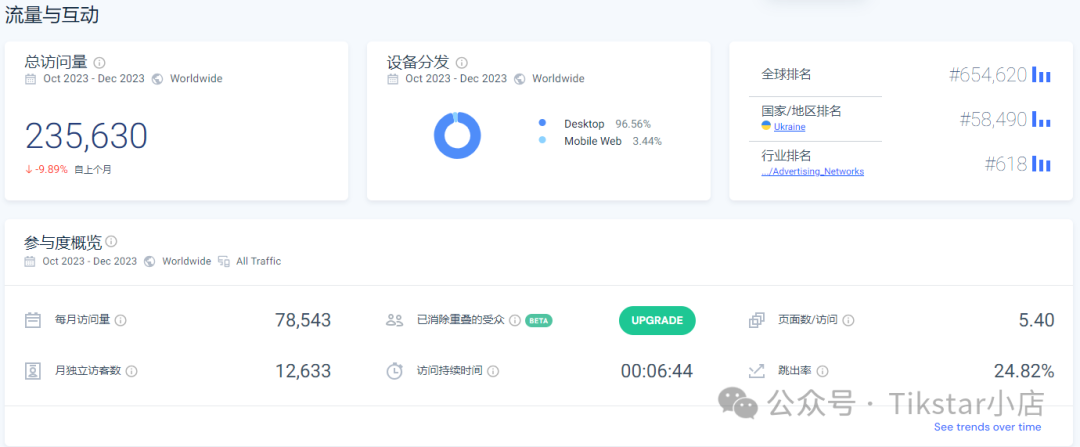The height and width of the screenshot is (447, 1080).
Task: Click bar chart icon beside #618
Action: pos(1041,164)
